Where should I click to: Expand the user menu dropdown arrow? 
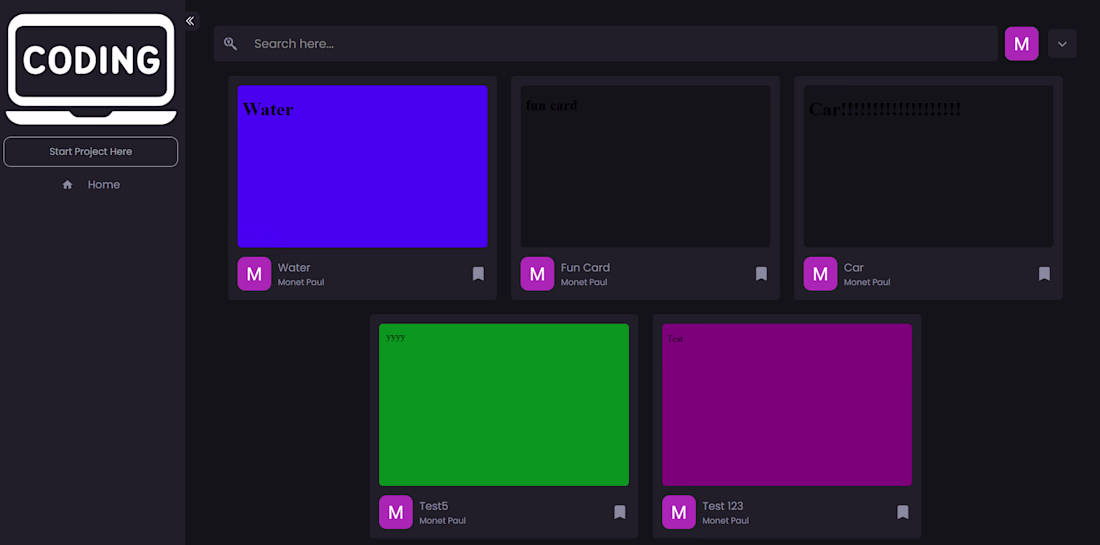point(1062,43)
